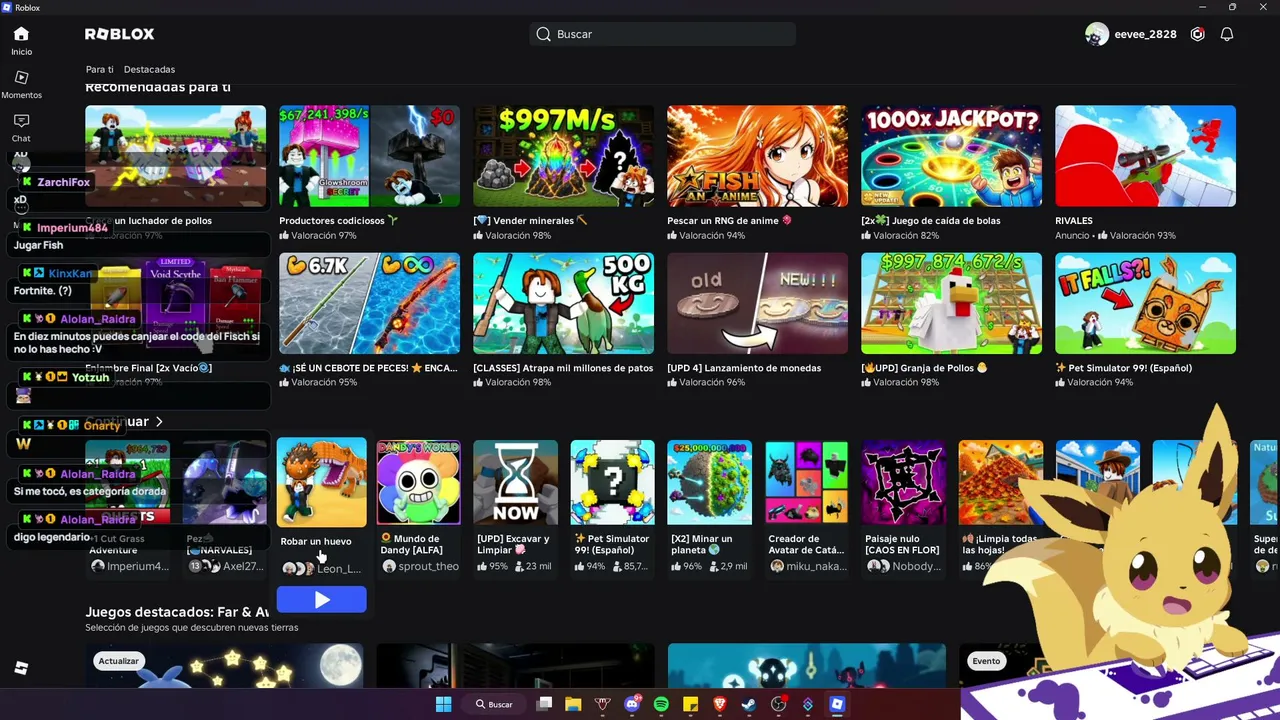Open Pescar un RNG de anime thumbnail
This screenshot has width=1280, height=720.
click(x=757, y=156)
